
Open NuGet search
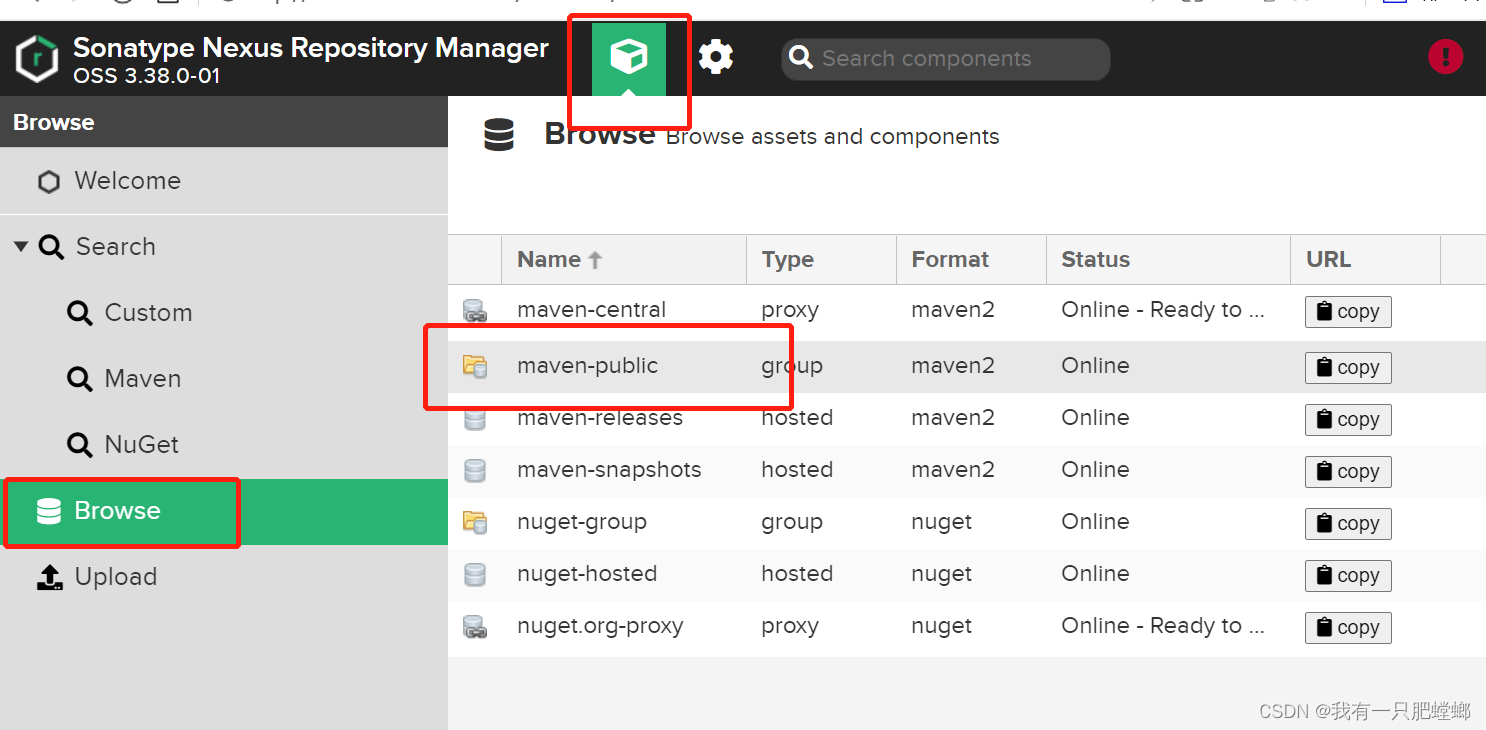[142, 445]
